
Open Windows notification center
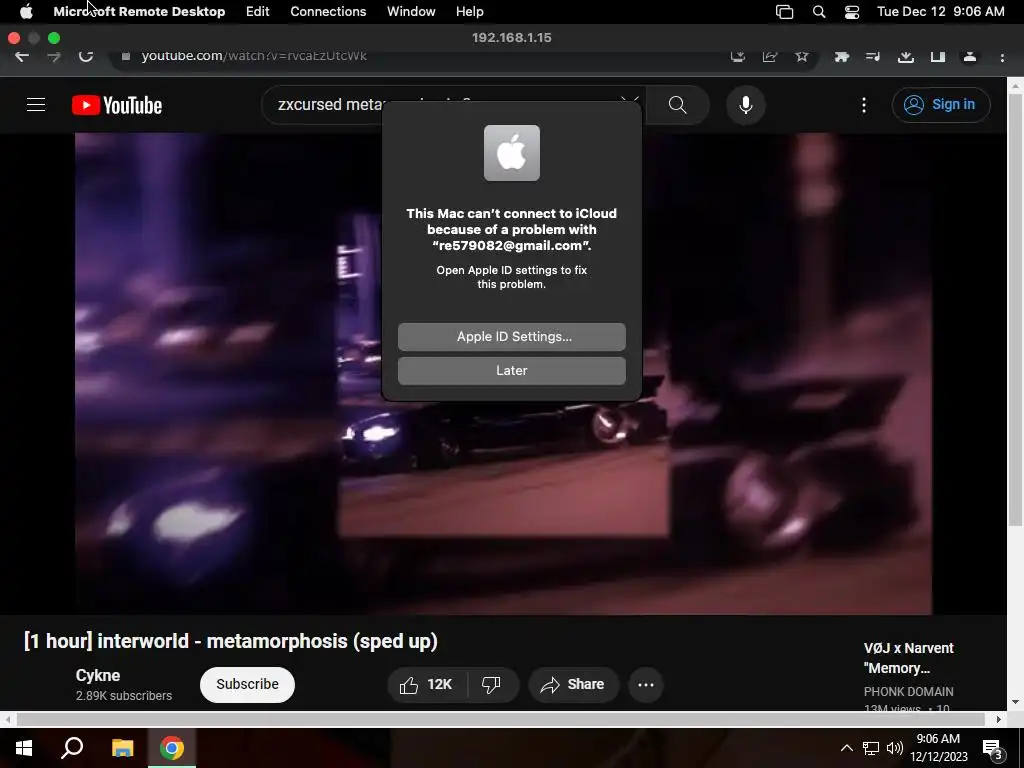tap(992, 748)
